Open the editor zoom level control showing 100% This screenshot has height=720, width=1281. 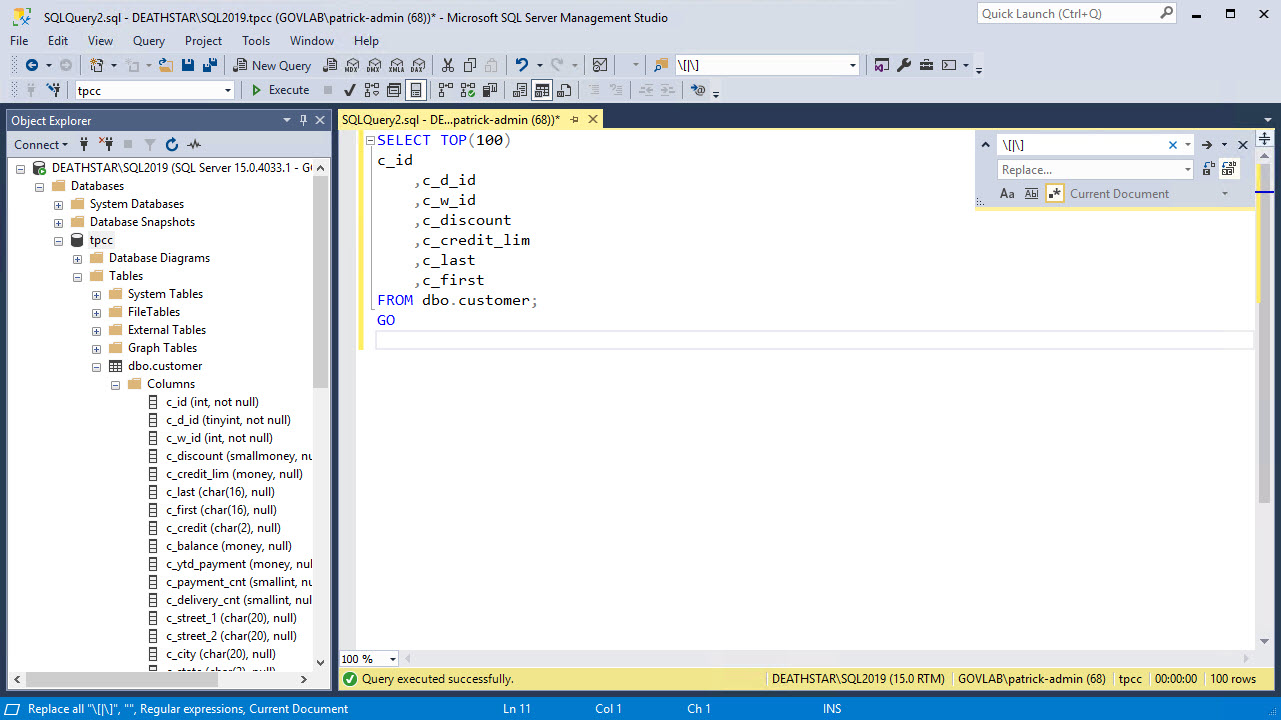click(367, 658)
